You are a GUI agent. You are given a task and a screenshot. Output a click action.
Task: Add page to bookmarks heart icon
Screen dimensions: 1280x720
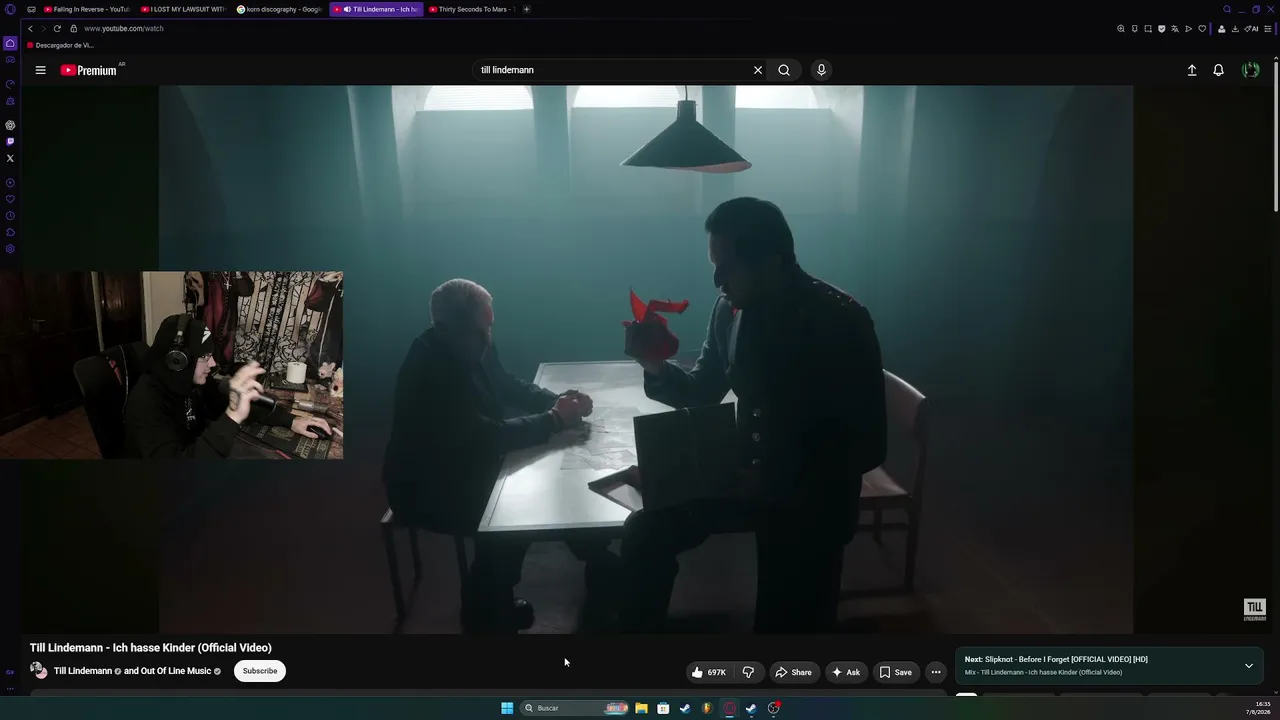(x=1202, y=28)
